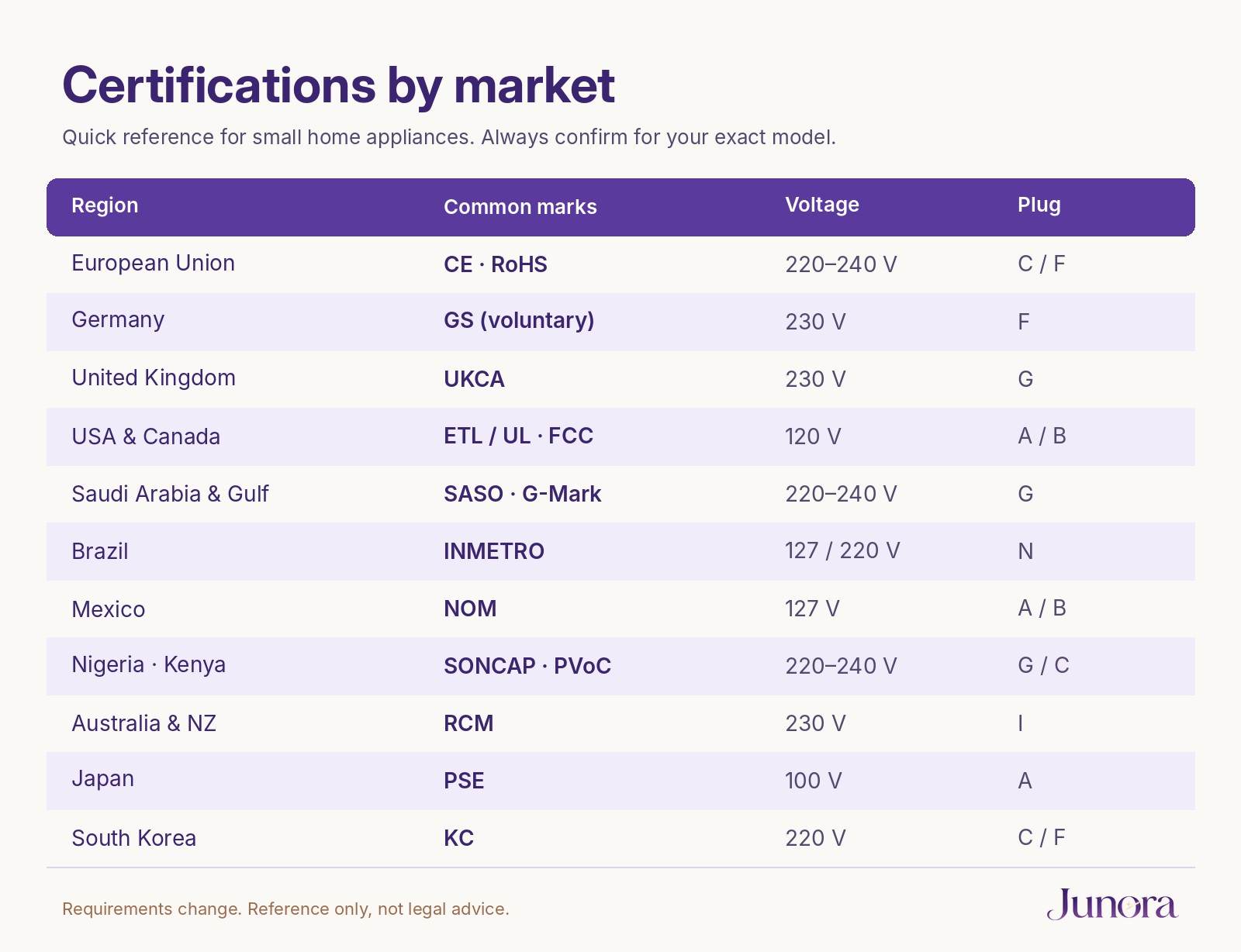
Task: Select the "NOM" mark
Action: click(470, 609)
